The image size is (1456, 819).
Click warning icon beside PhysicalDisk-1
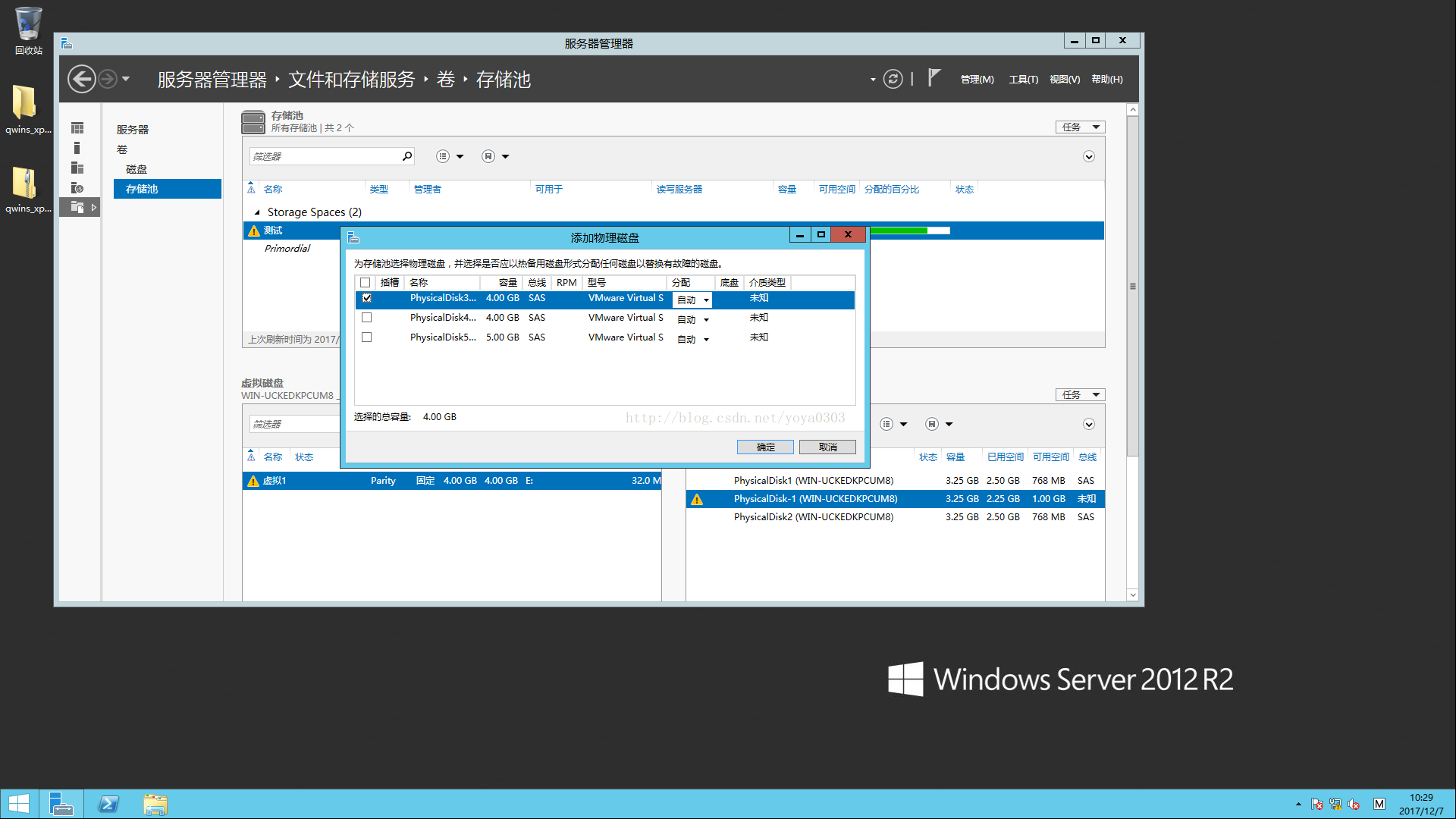pos(697,499)
